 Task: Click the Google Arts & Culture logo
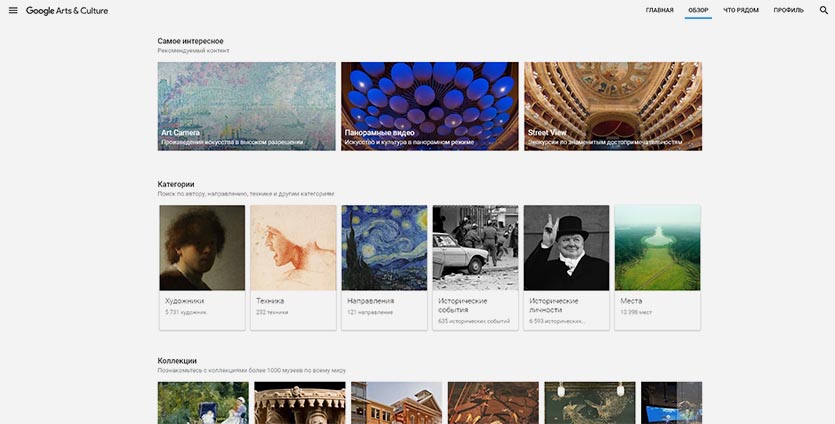click(67, 10)
